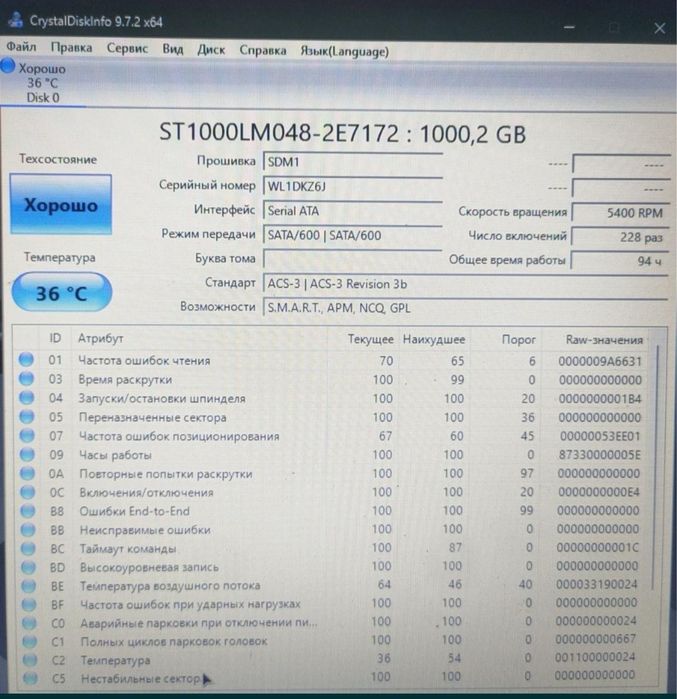
Task: Click the ACS-3 Revision 3b standard field
Action: click(x=465, y=284)
